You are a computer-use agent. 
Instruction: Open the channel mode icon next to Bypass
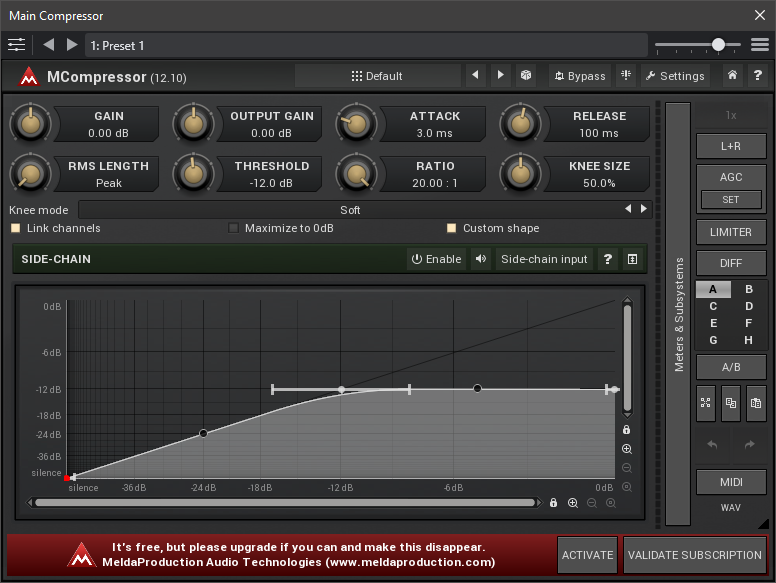(x=626, y=75)
